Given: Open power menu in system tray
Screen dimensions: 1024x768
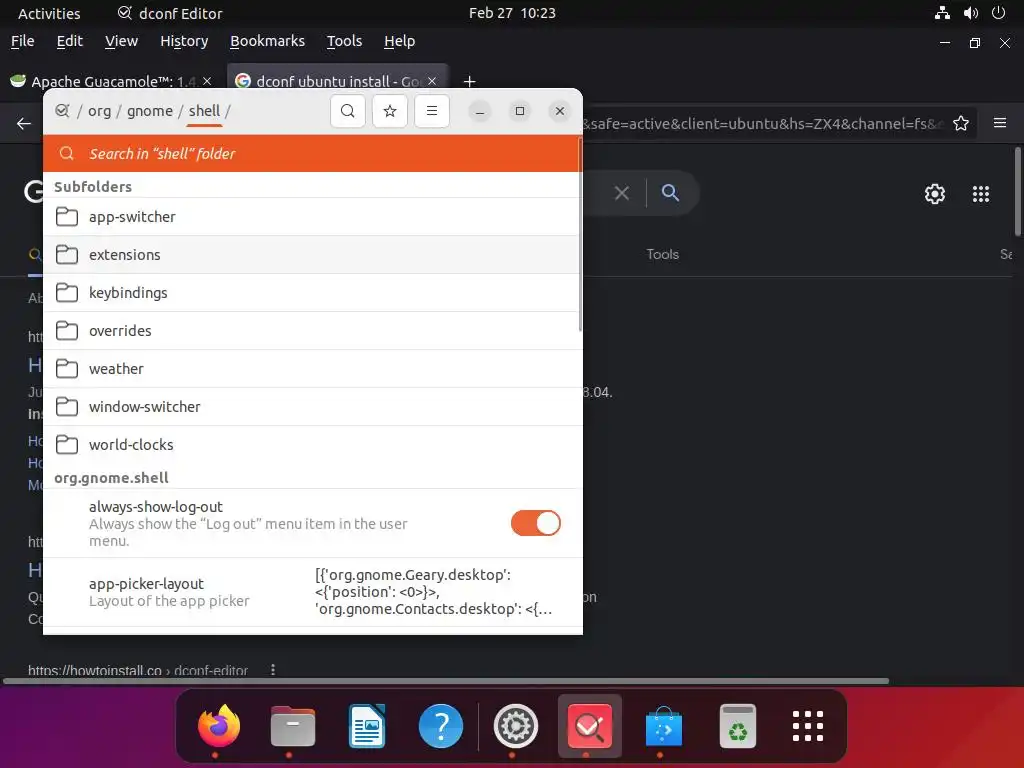Looking at the screenshot, I should 998,12.
